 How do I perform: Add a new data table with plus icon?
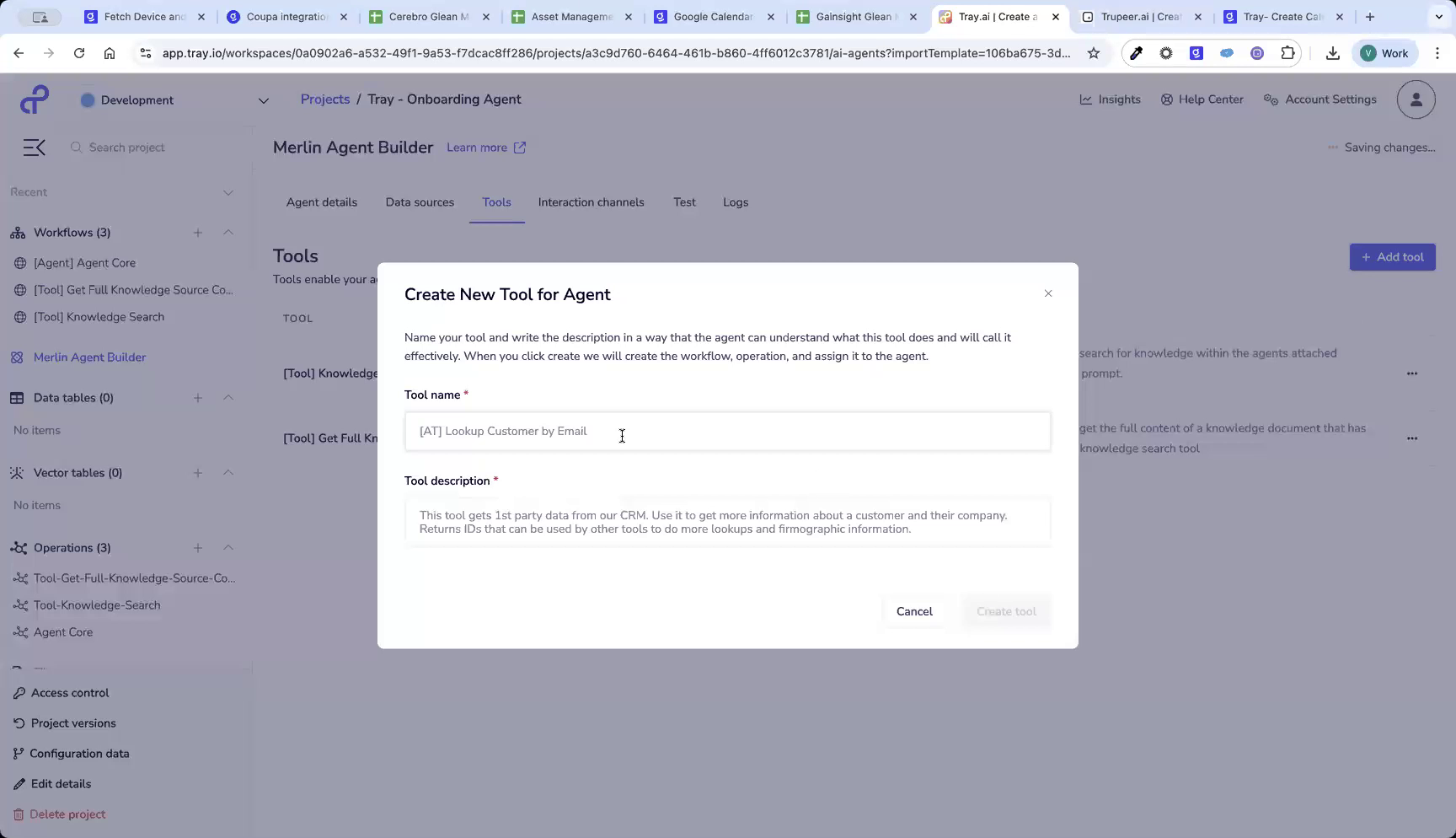pyautogui.click(x=198, y=397)
